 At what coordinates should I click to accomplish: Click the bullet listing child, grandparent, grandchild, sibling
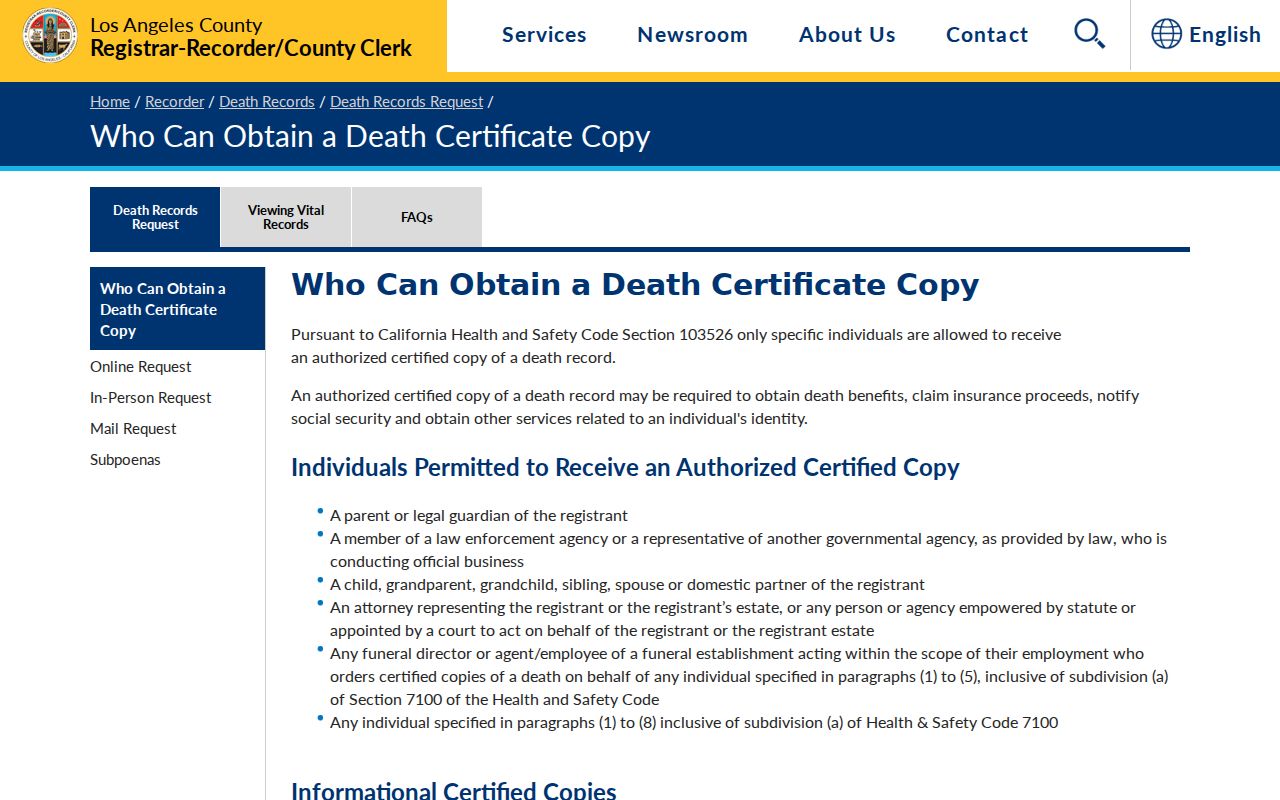(x=627, y=585)
